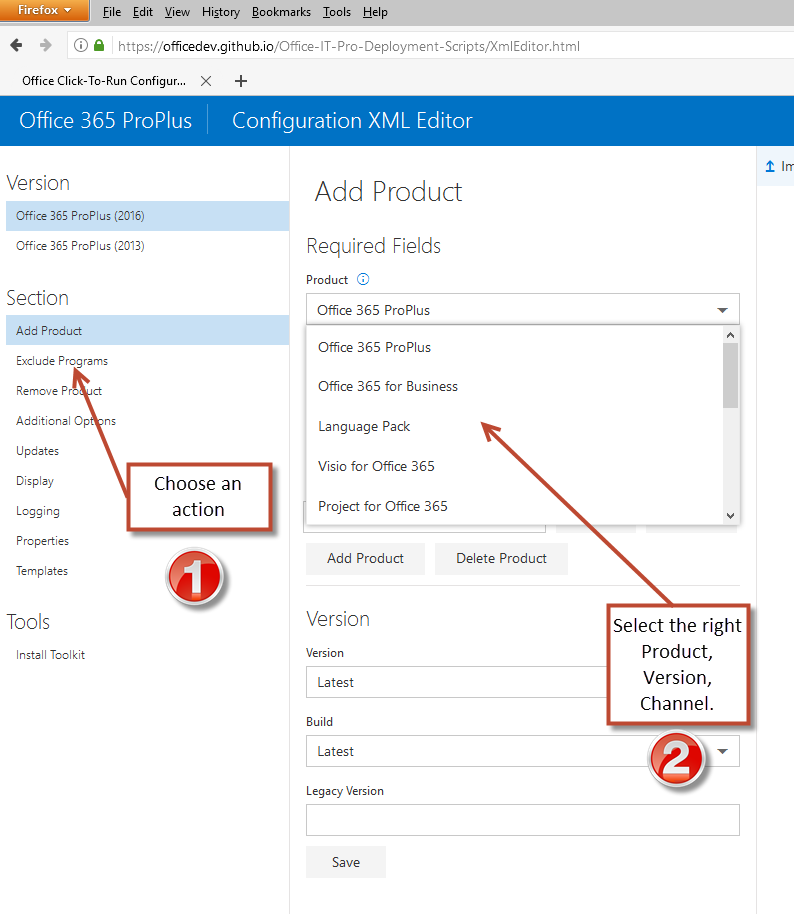The width and height of the screenshot is (794, 914).
Task: Click the Add Product button
Action: pos(366,558)
